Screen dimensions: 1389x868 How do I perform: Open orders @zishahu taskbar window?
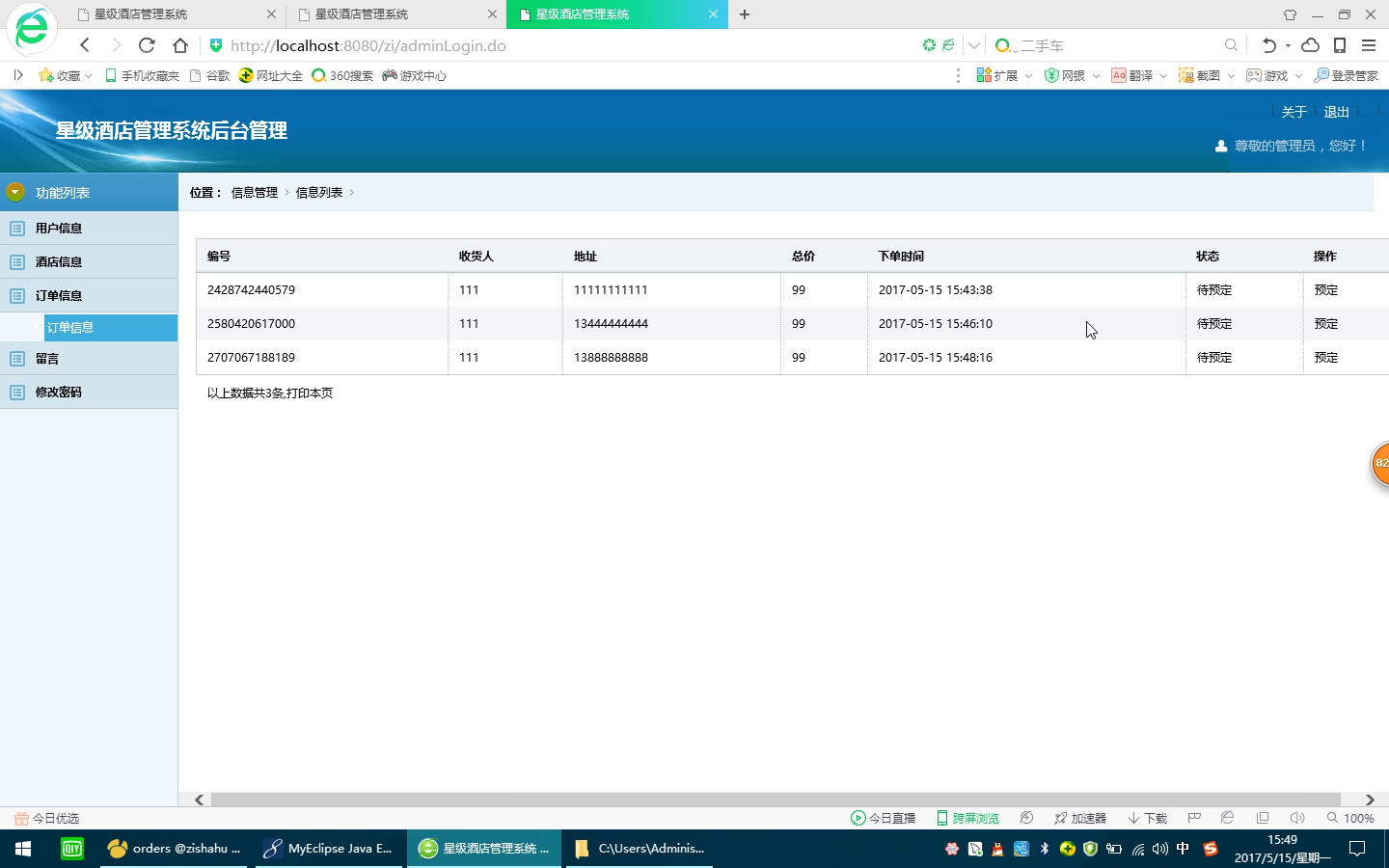[175, 849]
